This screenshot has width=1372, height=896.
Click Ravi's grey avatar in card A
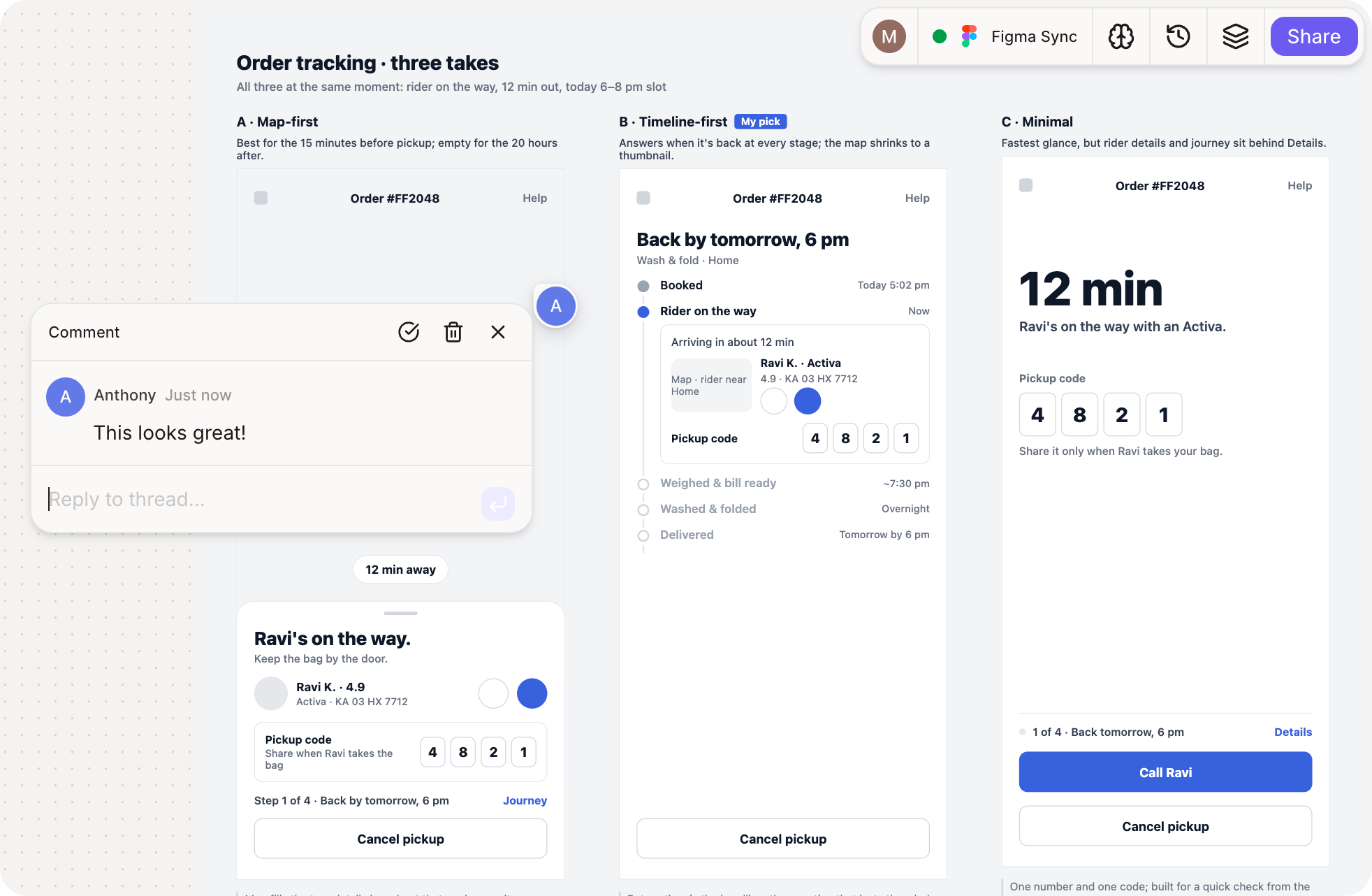(x=271, y=693)
